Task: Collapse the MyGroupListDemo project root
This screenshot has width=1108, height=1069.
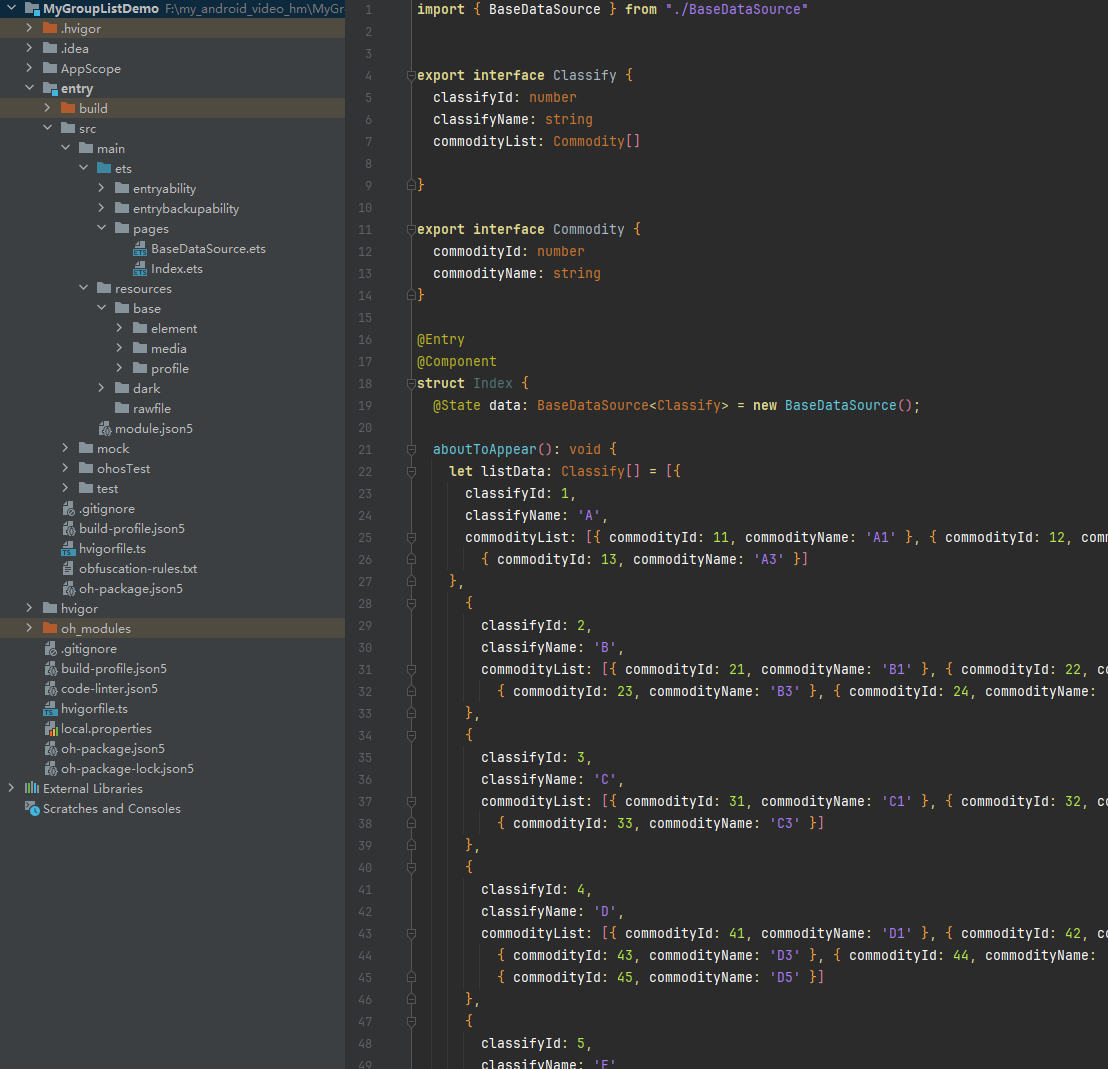Action: pyautogui.click(x=11, y=8)
